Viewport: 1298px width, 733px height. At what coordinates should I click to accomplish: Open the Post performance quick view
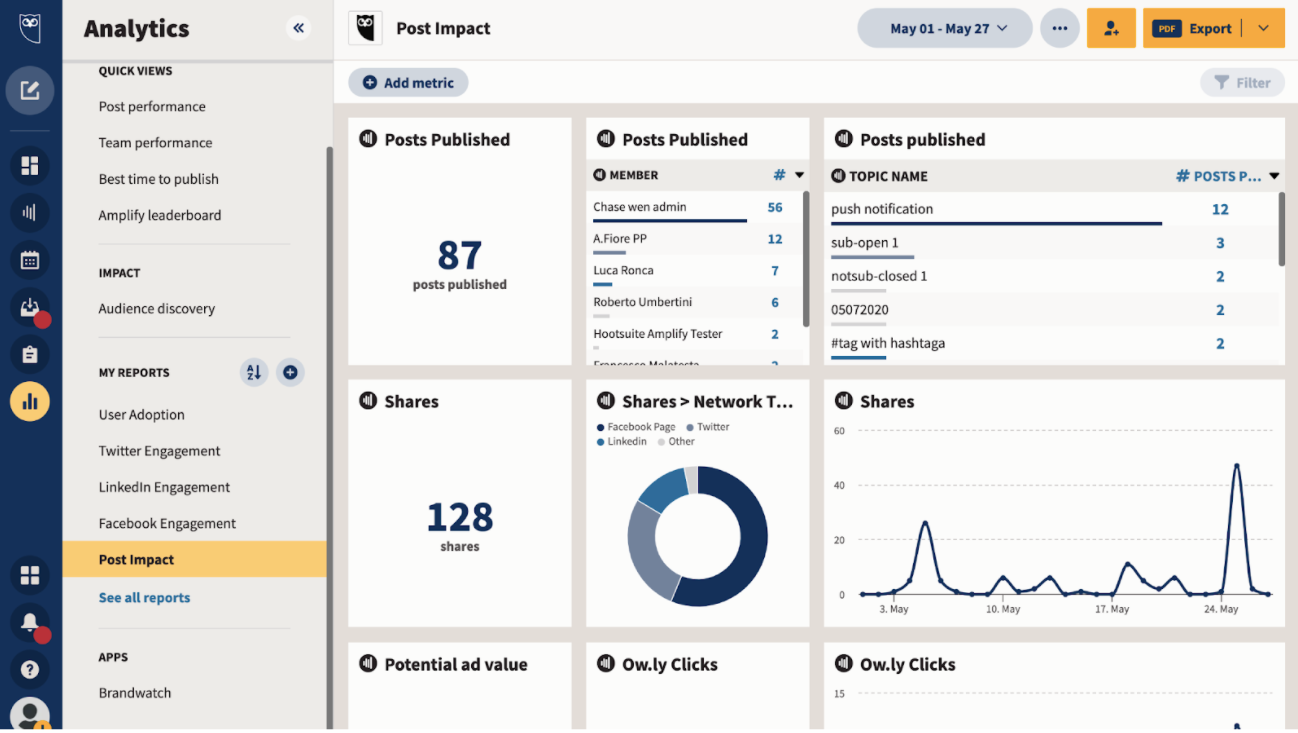pos(152,106)
